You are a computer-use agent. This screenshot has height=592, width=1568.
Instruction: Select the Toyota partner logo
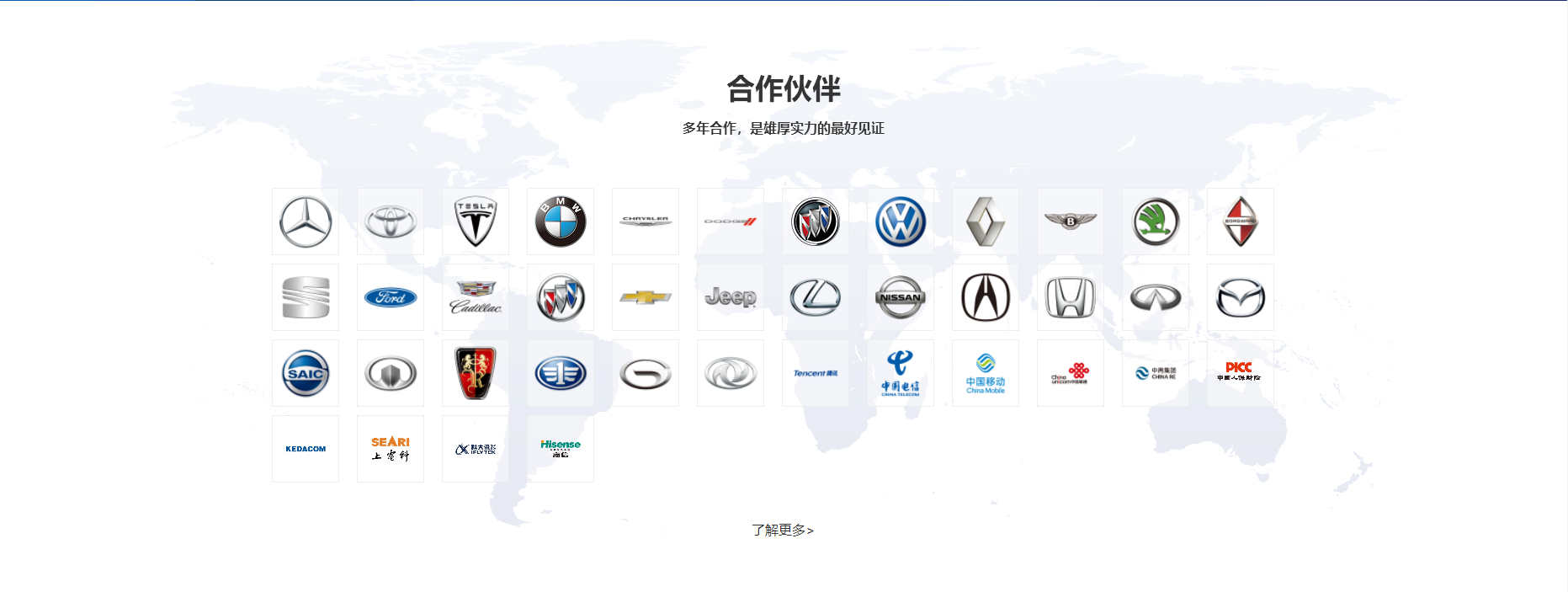(x=391, y=221)
